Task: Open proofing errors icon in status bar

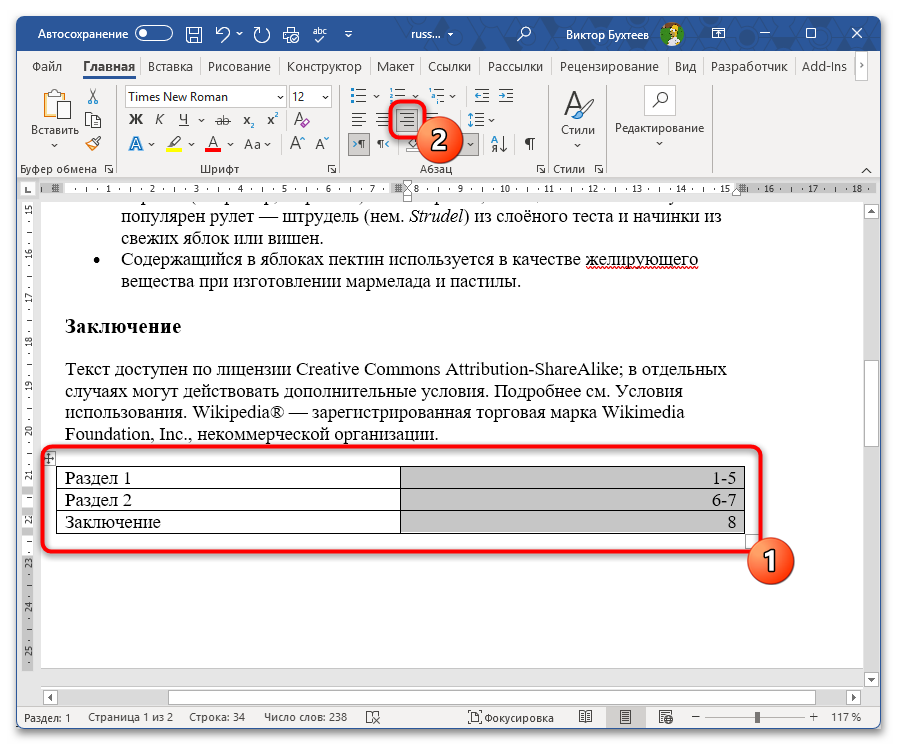Action: tap(372, 717)
